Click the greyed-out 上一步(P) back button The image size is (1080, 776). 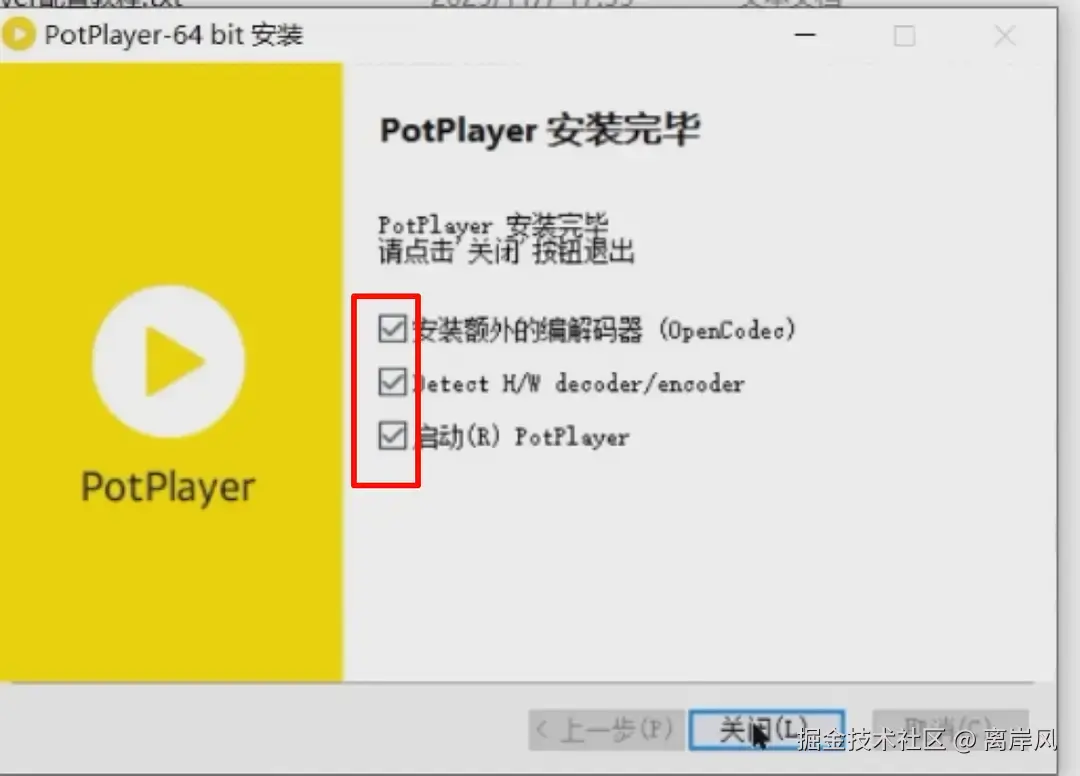606,730
